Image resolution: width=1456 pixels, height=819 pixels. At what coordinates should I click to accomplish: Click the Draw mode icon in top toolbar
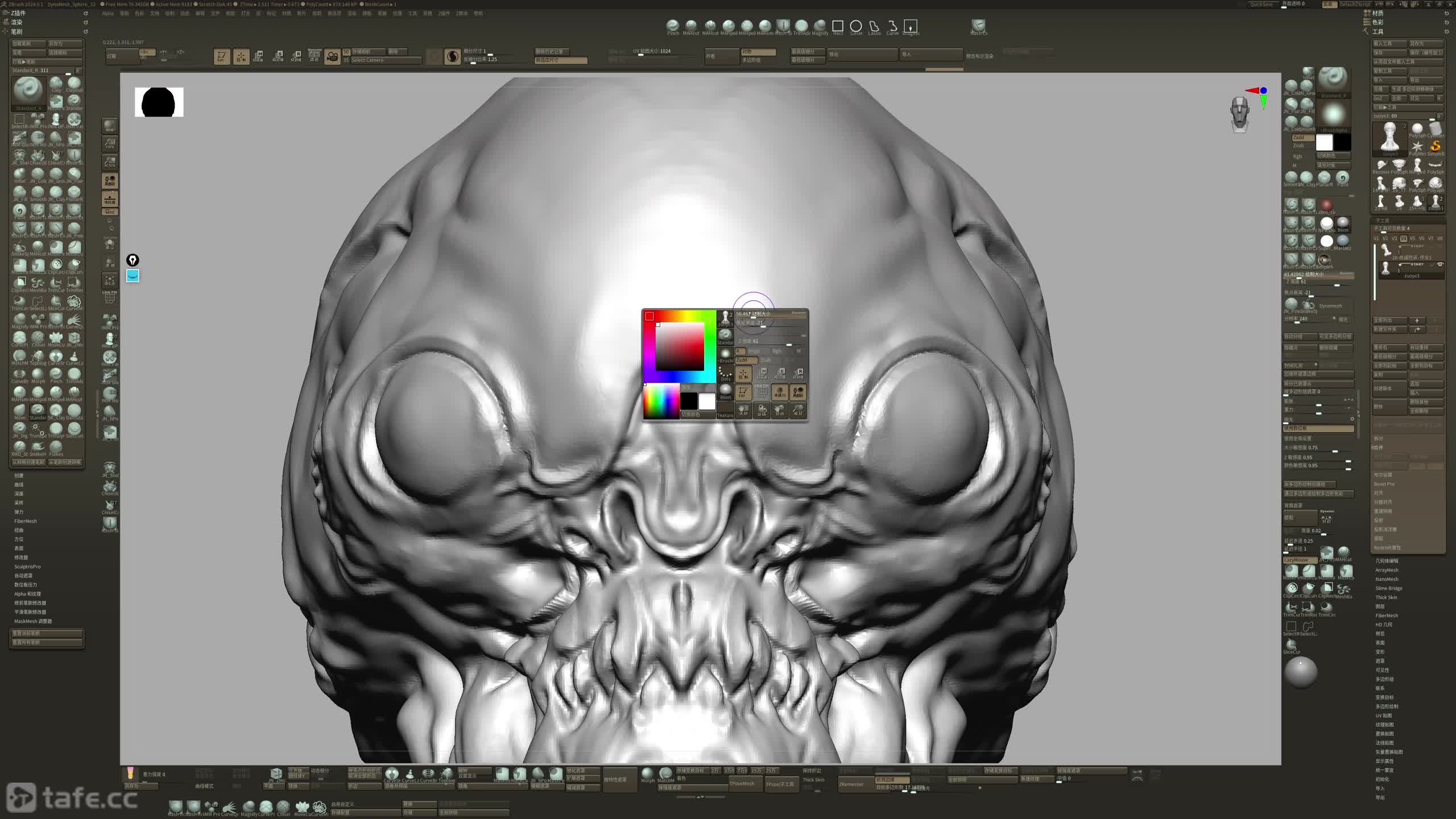[241, 56]
